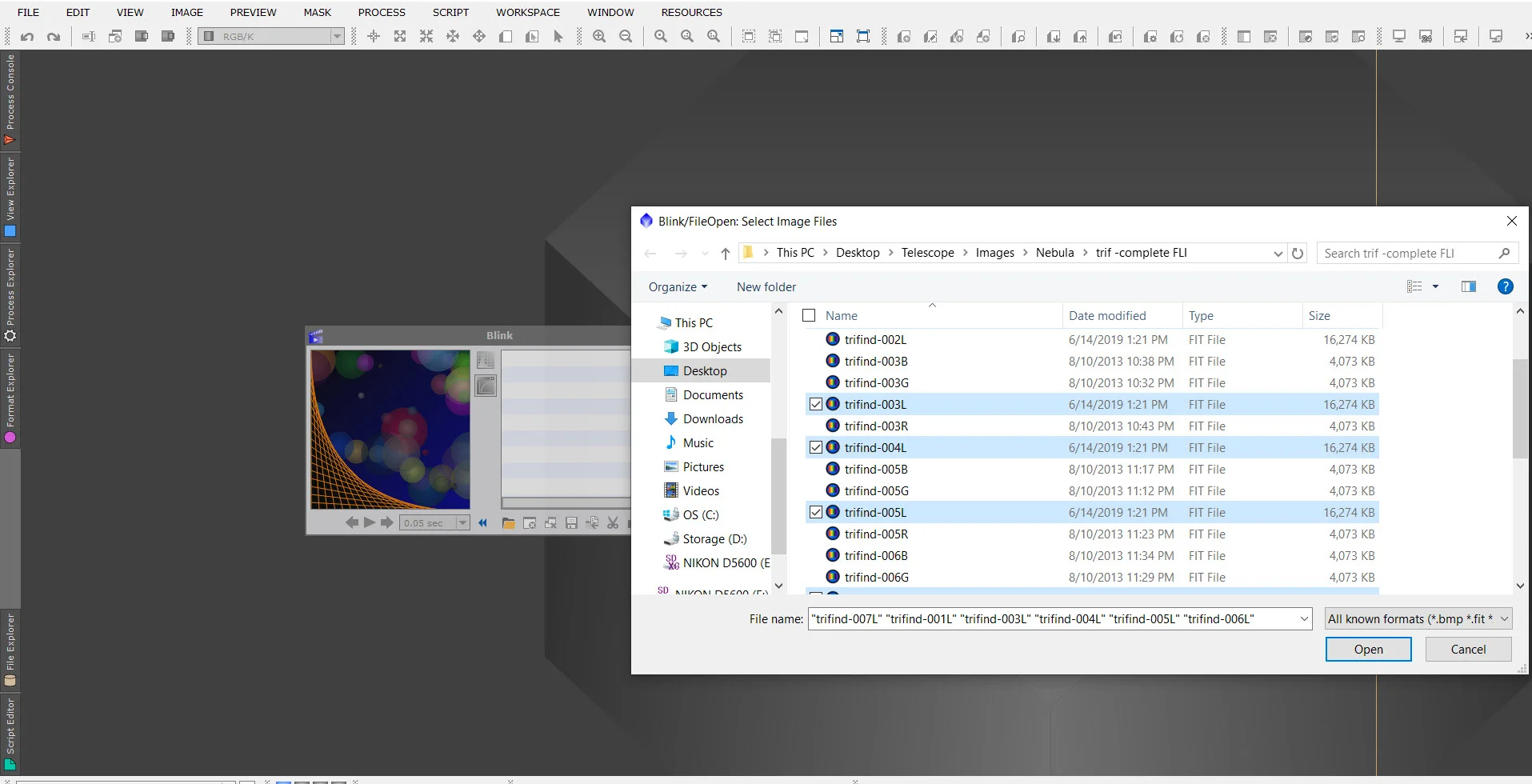Open the WORKSPACE menu

pyautogui.click(x=528, y=12)
